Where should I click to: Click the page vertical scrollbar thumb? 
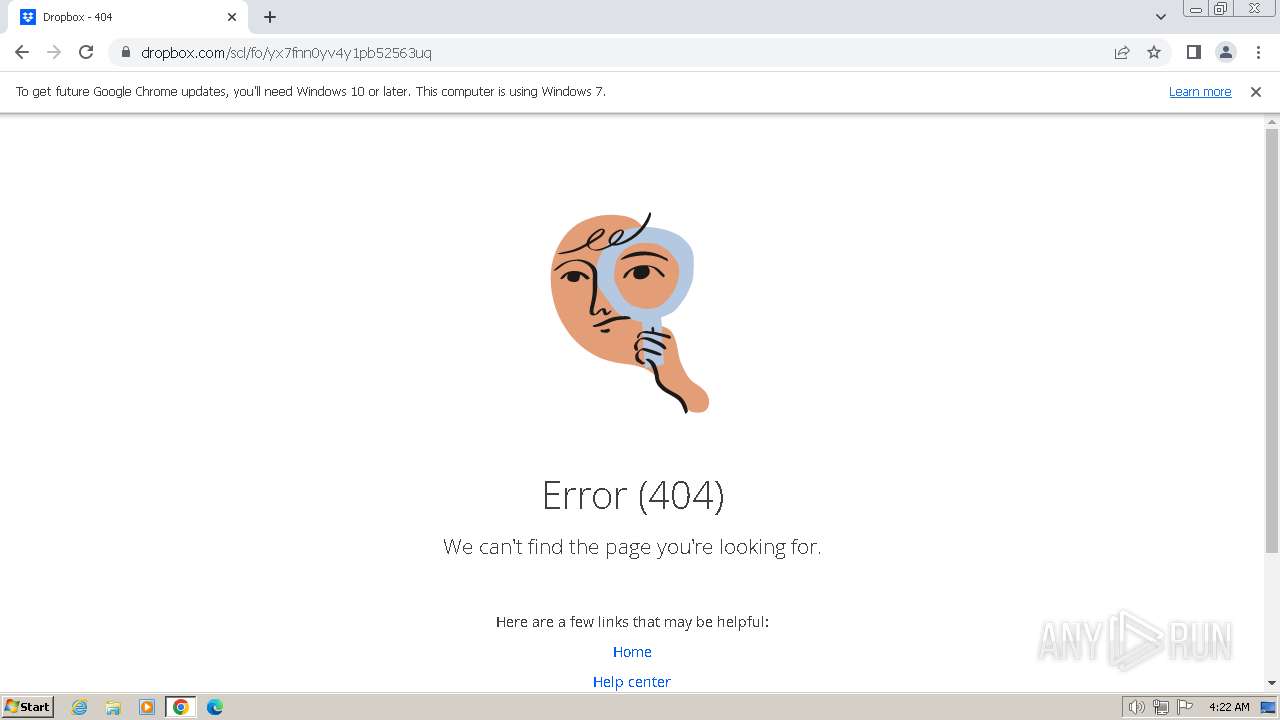[1272, 340]
